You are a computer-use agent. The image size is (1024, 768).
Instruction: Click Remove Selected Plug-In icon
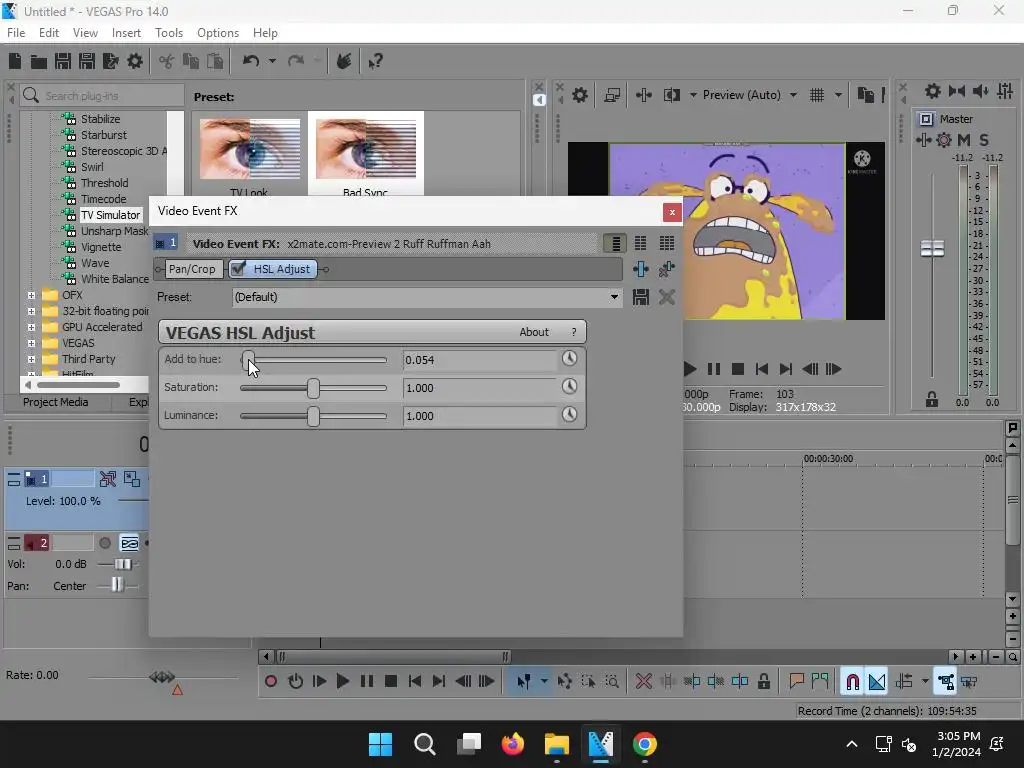(666, 269)
